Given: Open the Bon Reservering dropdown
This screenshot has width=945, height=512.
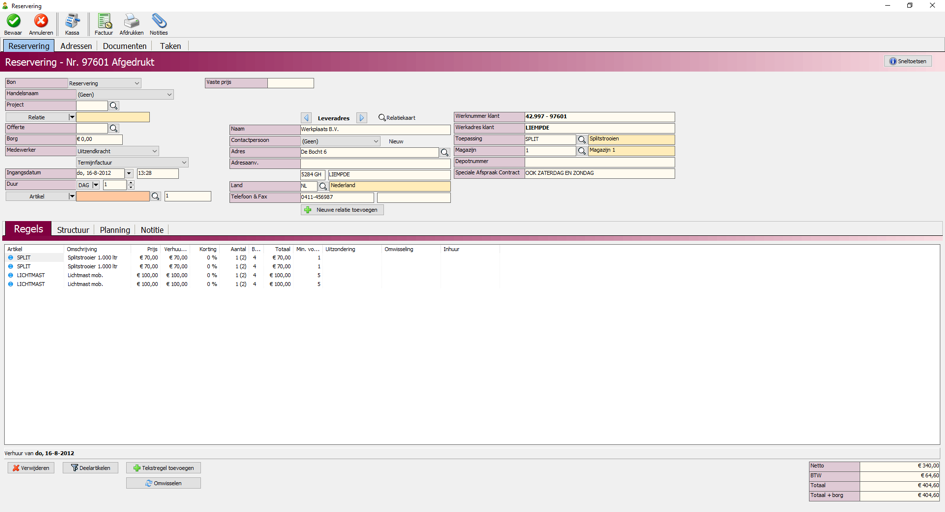Looking at the screenshot, I should coord(137,83).
